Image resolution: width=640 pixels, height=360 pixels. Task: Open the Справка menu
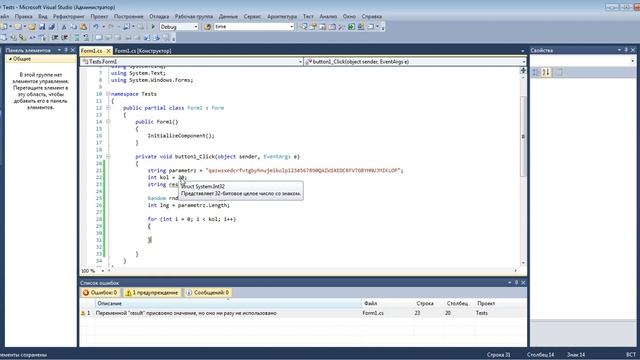(x=372, y=16)
